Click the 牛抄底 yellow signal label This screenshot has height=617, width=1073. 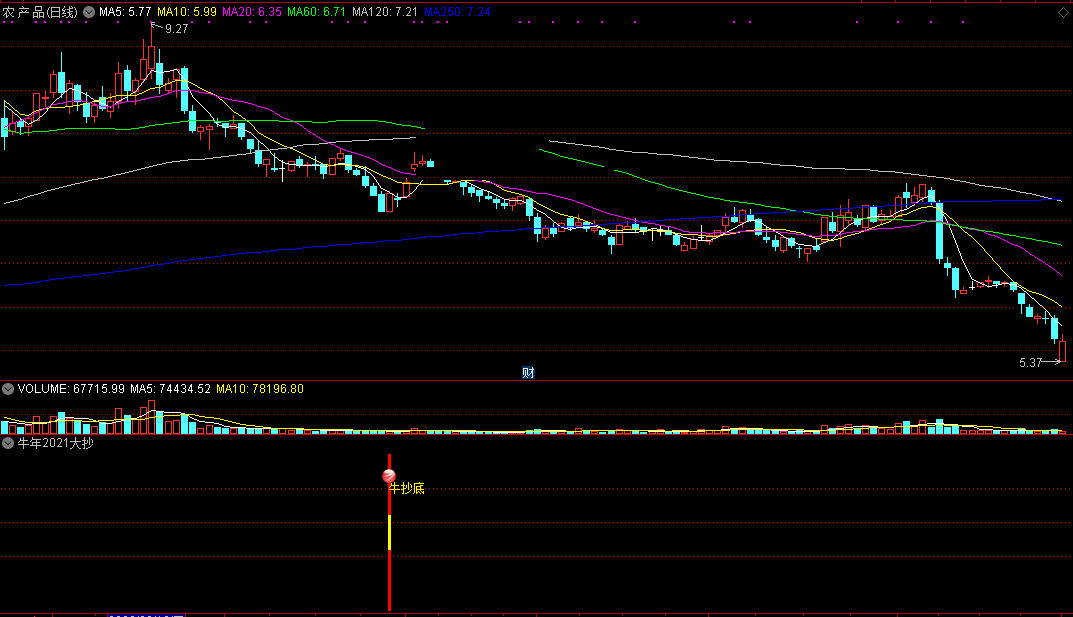(407, 488)
